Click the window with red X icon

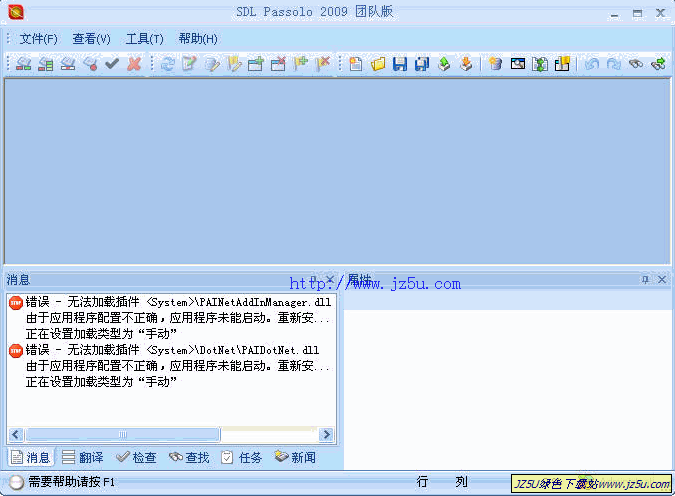(x=278, y=64)
